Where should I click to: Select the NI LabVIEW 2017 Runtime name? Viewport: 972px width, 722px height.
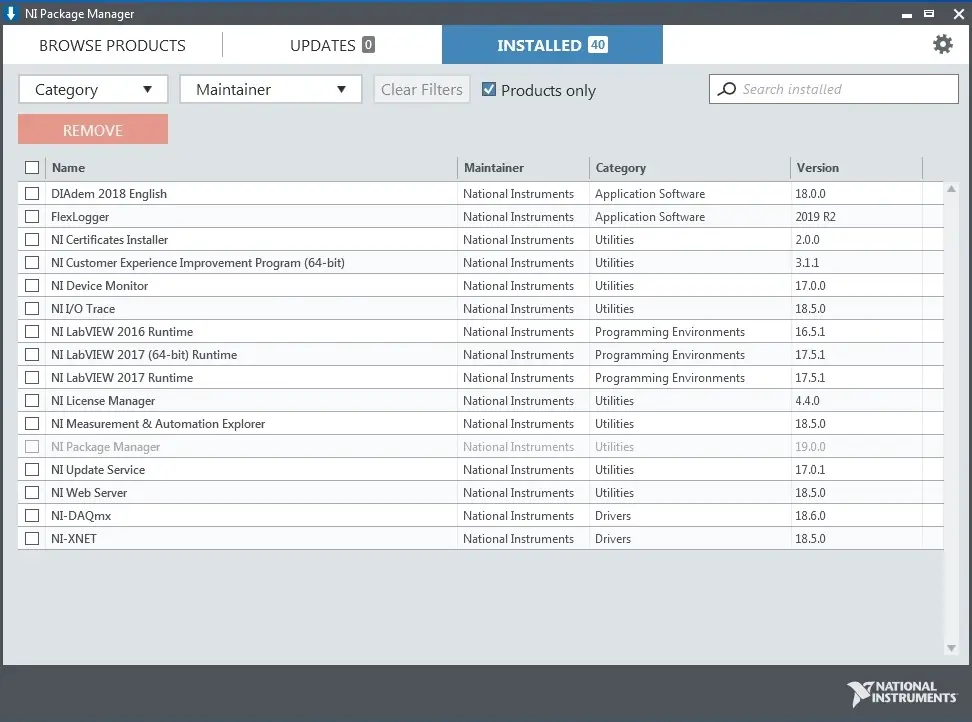(122, 377)
